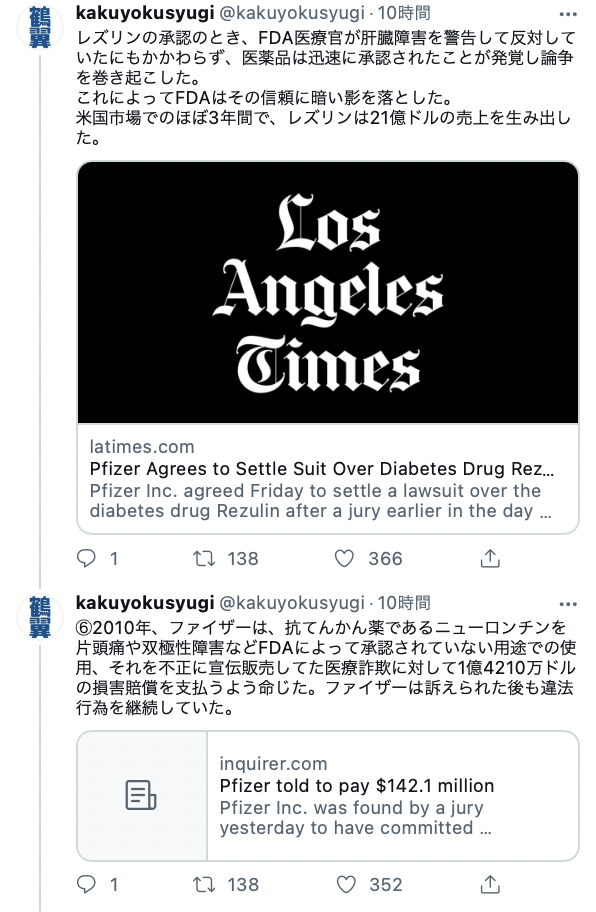Open the inquirer.com Pfizer $142.1 million link
Viewport: 596px width, 912px height.
click(393, 796)
